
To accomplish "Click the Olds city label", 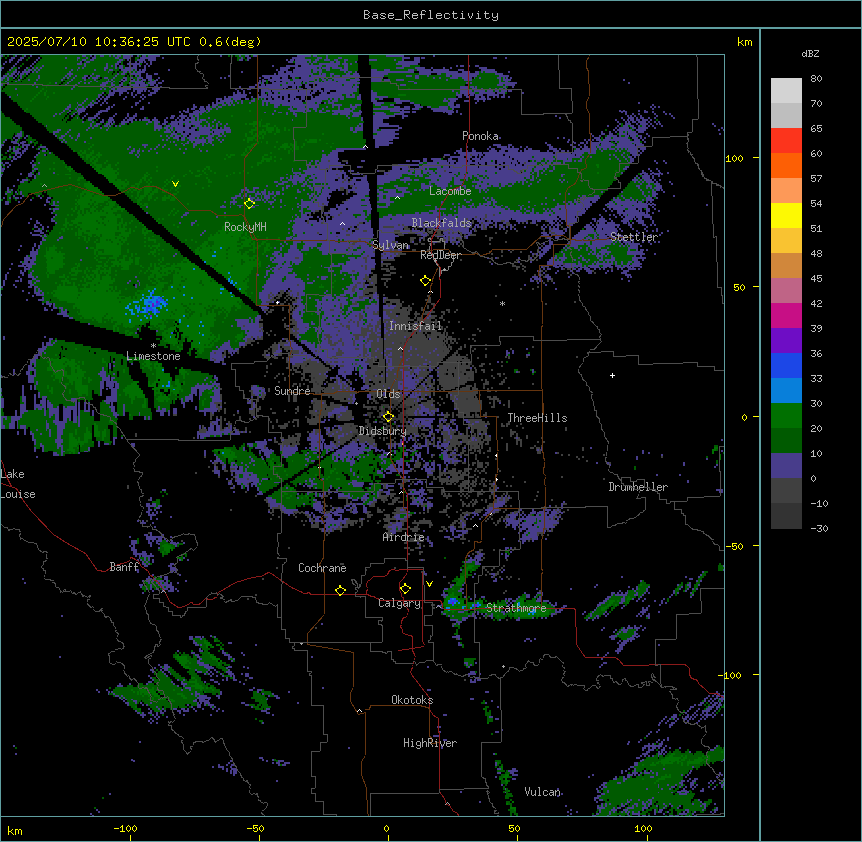I will (388, 394).
